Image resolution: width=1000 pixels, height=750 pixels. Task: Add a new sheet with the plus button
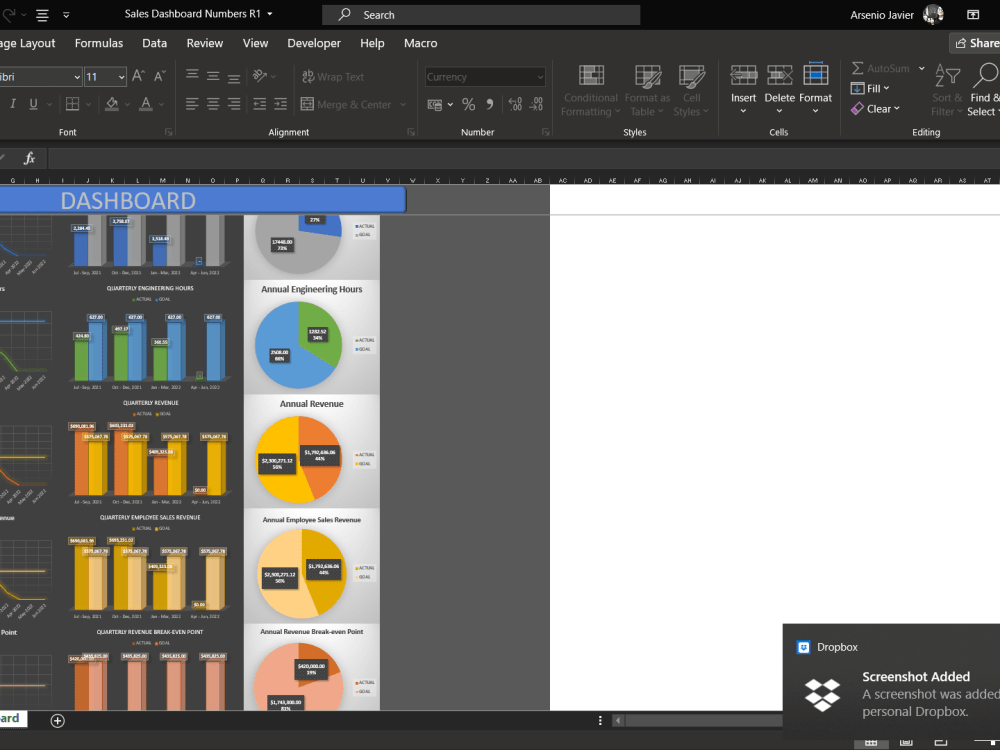tap(57, 720)
